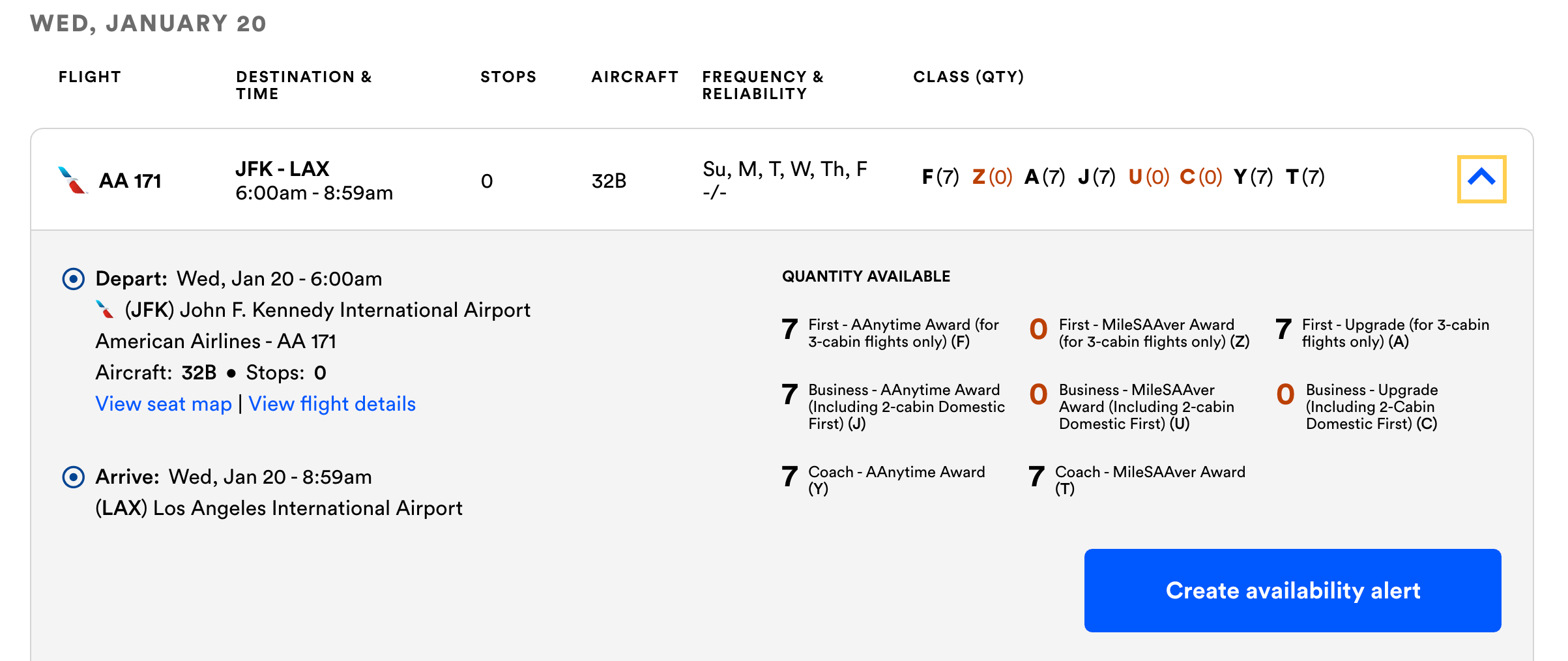Screen dimensions: 1568x661
Task: Click the A(7) class quantity badge
Action: [1045, 177]
